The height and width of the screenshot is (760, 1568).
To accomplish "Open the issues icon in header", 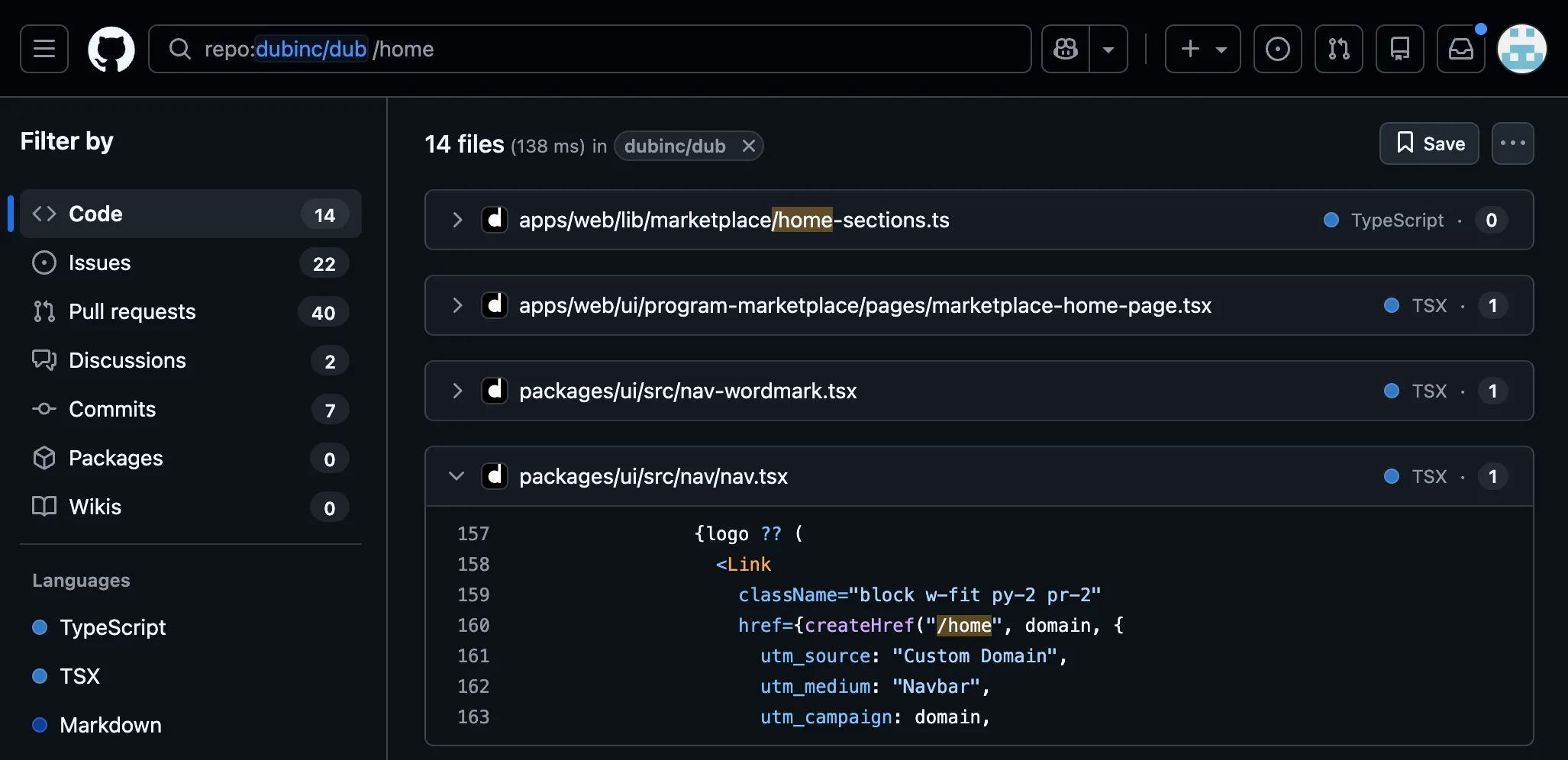I will [1278, 49].
